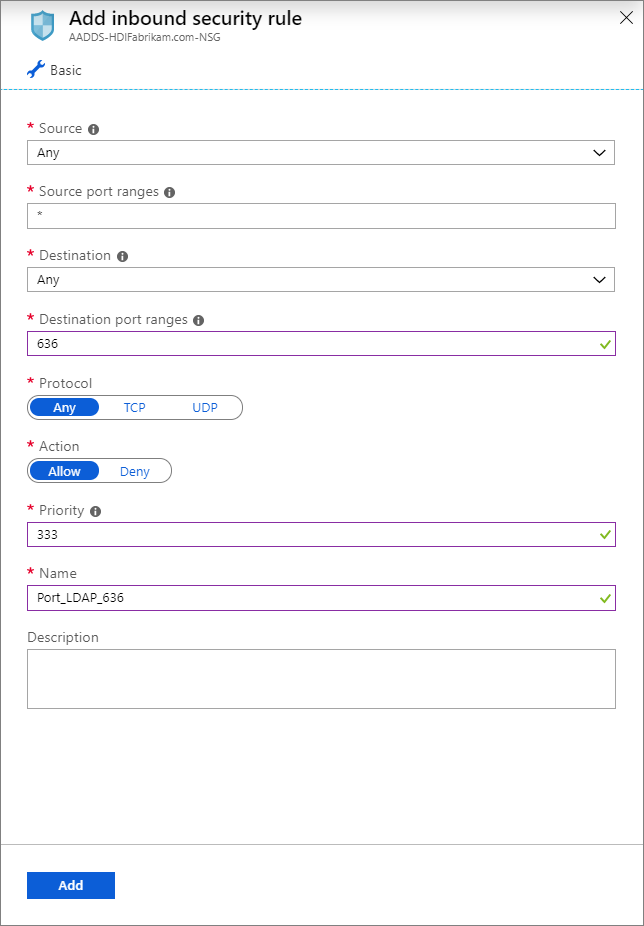Open the info tooltip beside Destination port ranges
The image size is (644, 926).
(196, 319)
